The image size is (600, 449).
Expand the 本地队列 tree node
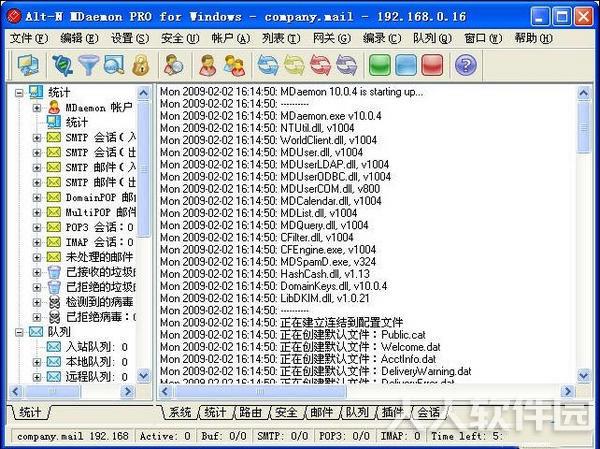(37, 362)
